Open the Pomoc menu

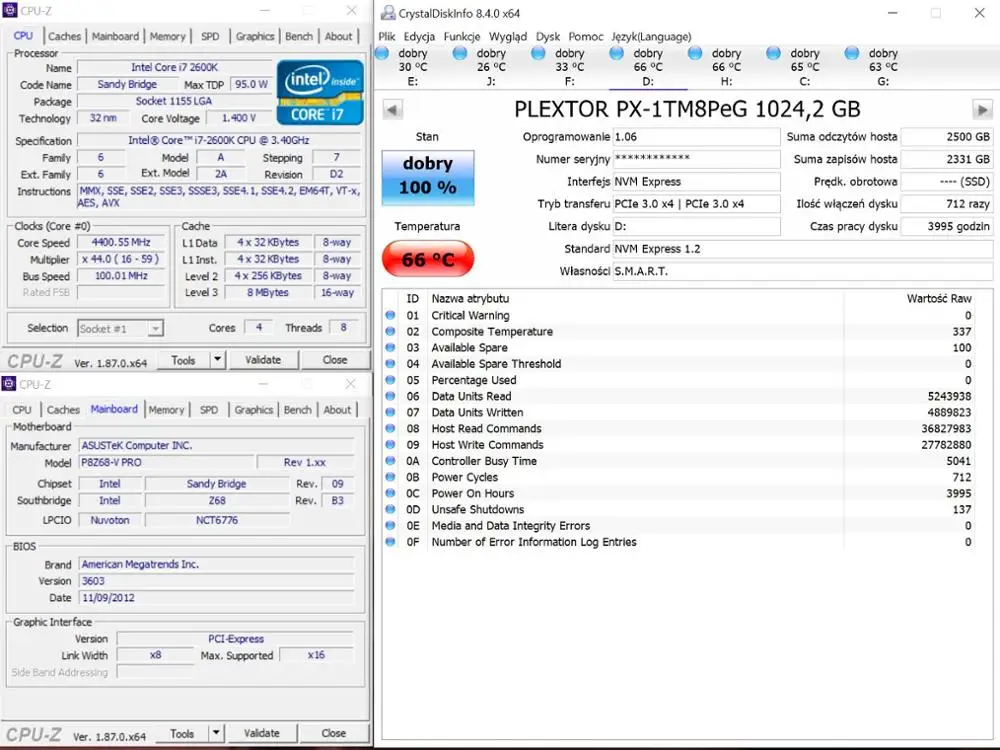(585, 36)
